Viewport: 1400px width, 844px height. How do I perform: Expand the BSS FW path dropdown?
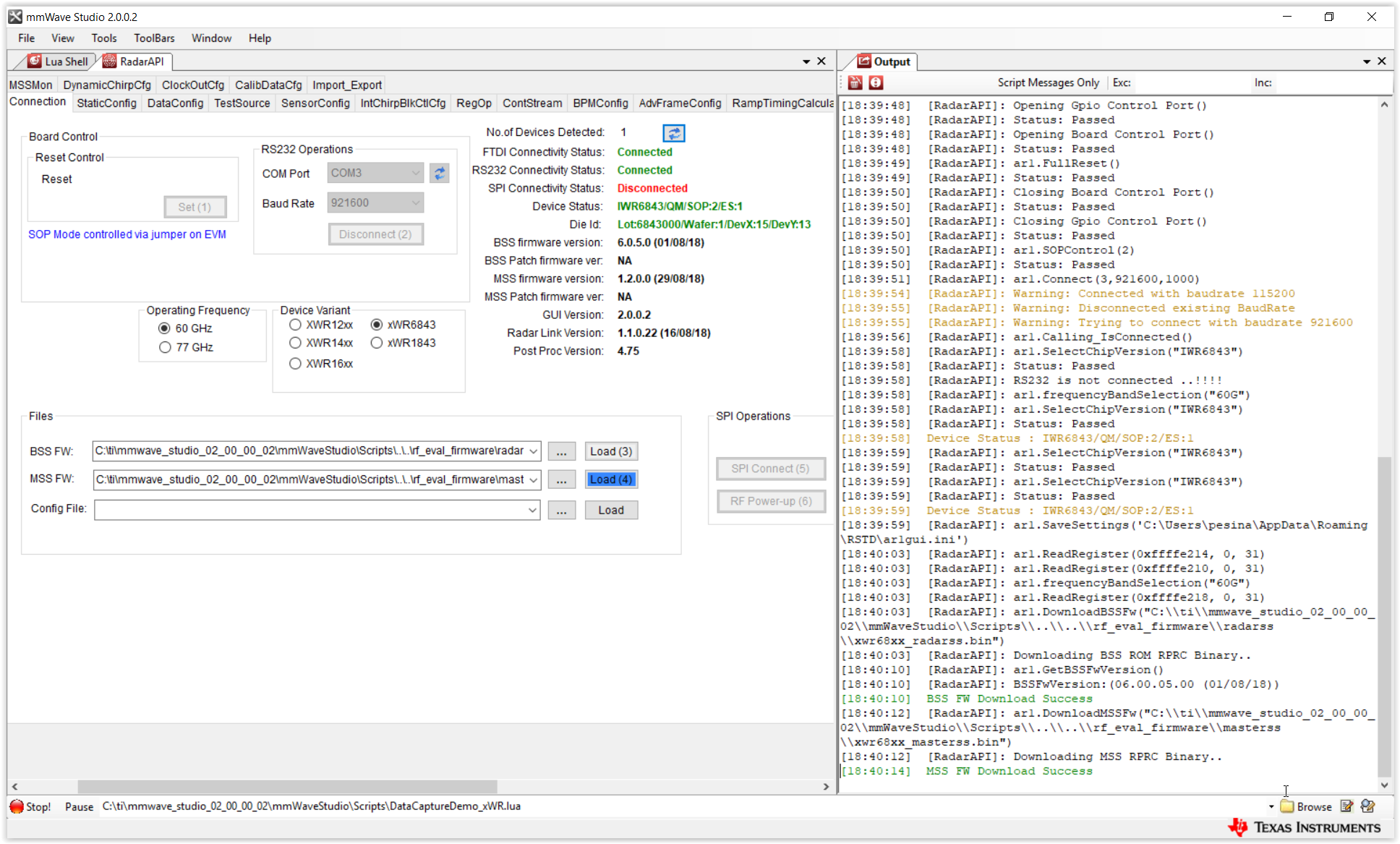533,451
